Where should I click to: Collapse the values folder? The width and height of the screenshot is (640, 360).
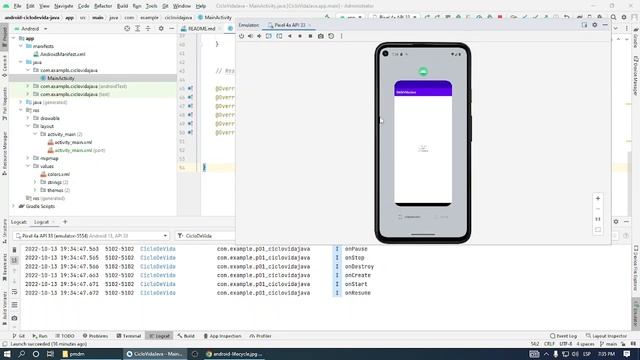[x=28, y=166]
